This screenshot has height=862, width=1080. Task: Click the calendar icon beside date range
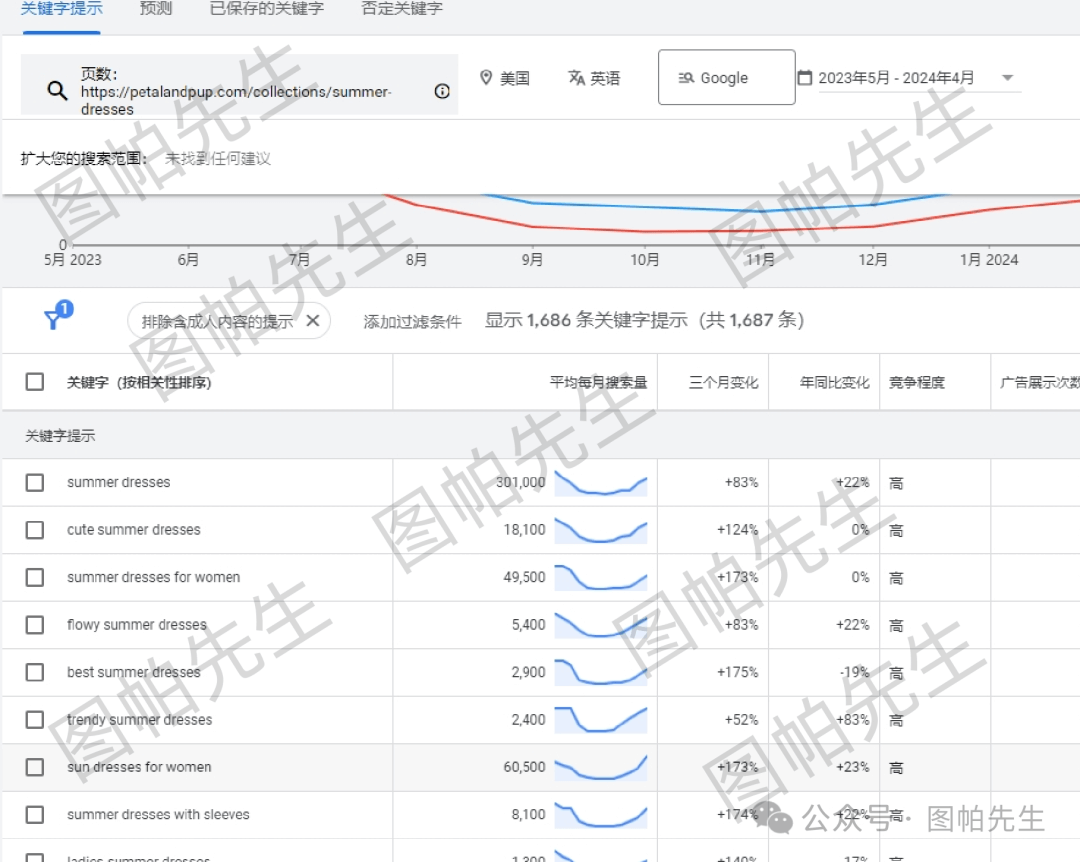(805, 78)
